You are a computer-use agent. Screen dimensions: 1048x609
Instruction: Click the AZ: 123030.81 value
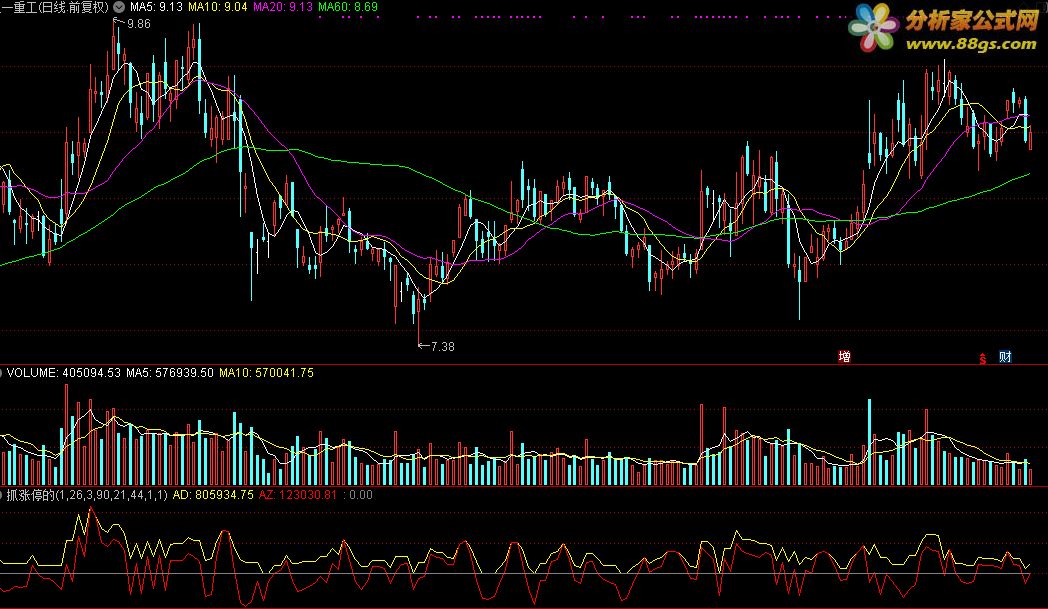pyautogui.click(x=297, y=495)
